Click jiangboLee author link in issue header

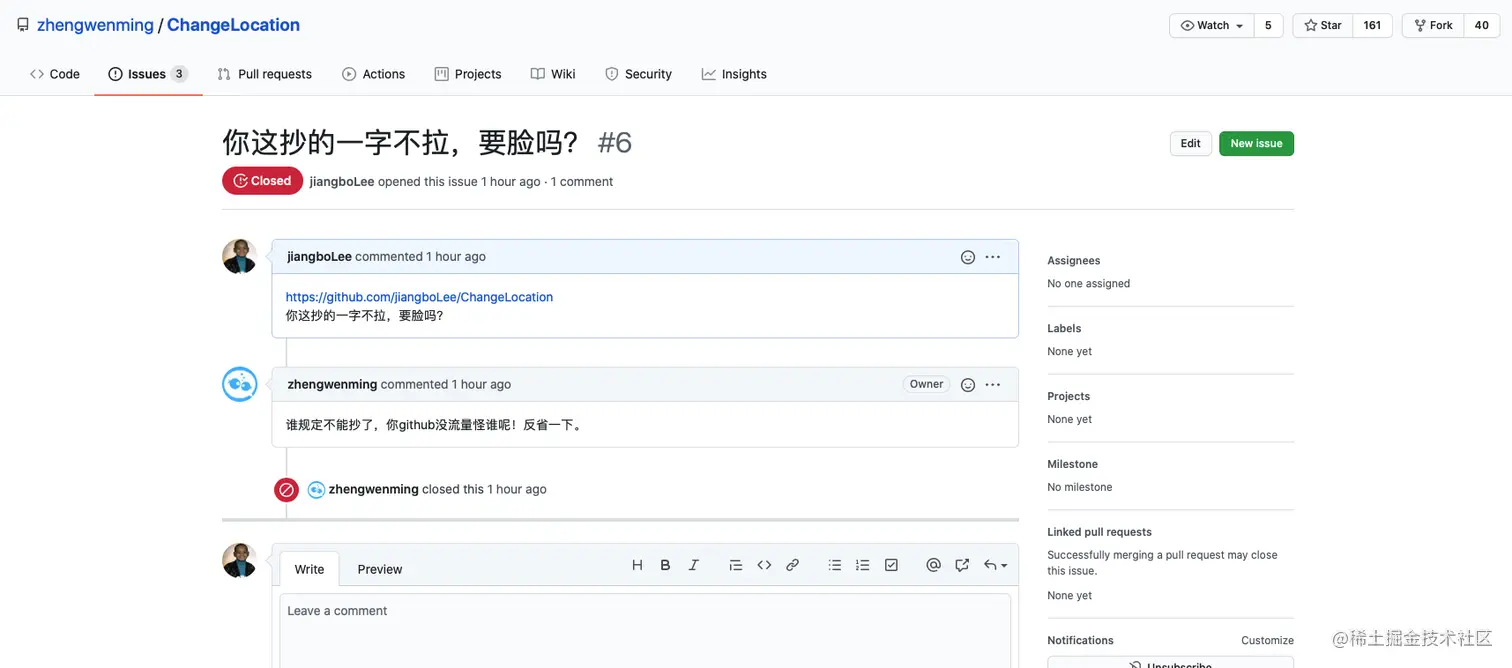tap(342, 182)
